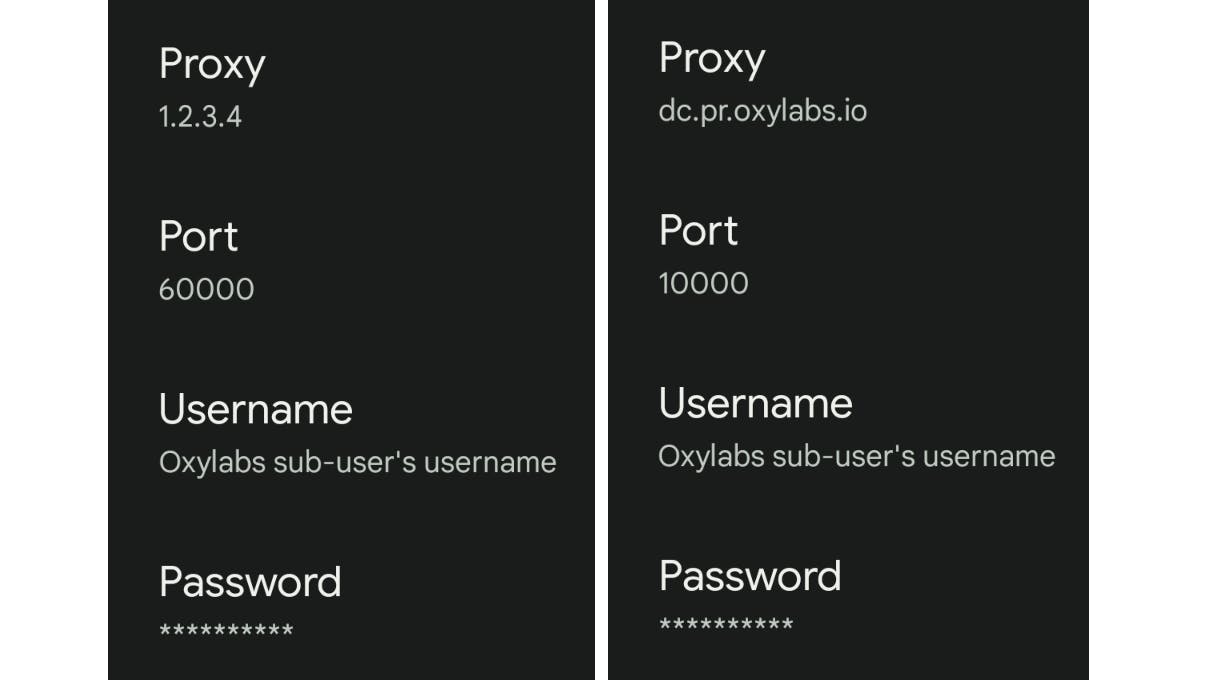
Task: Open Port setting showing 10000
Action: [698, 231]
